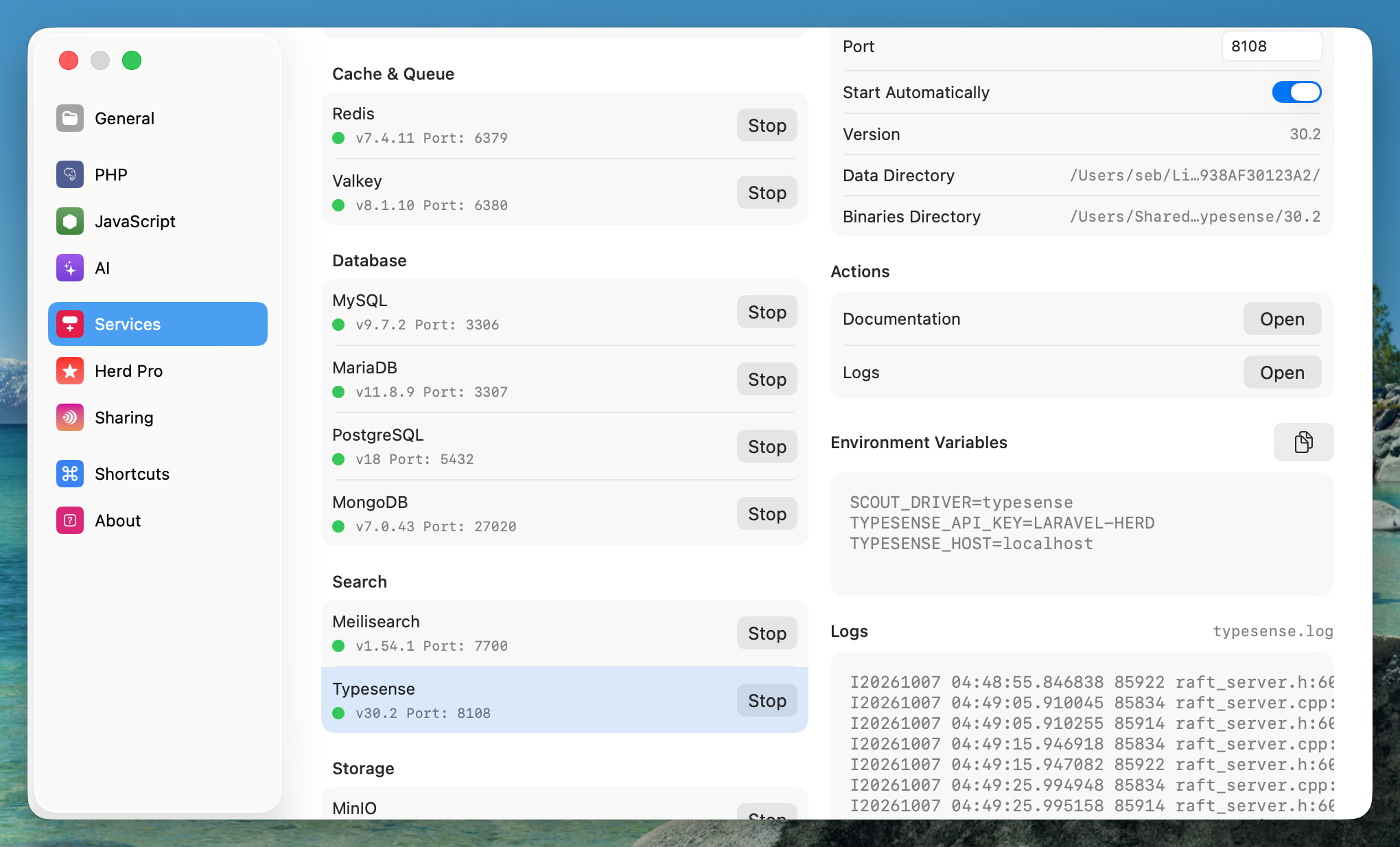This screenshot has width=1400, height=847.
Task: Click the AI sparkle icon
Action: pos(70,268)
